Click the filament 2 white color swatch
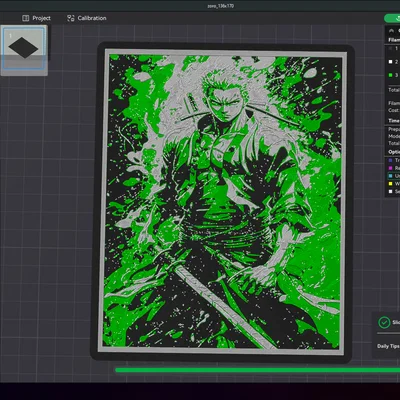Screen dimensions: 400x400 click(390, 62)
